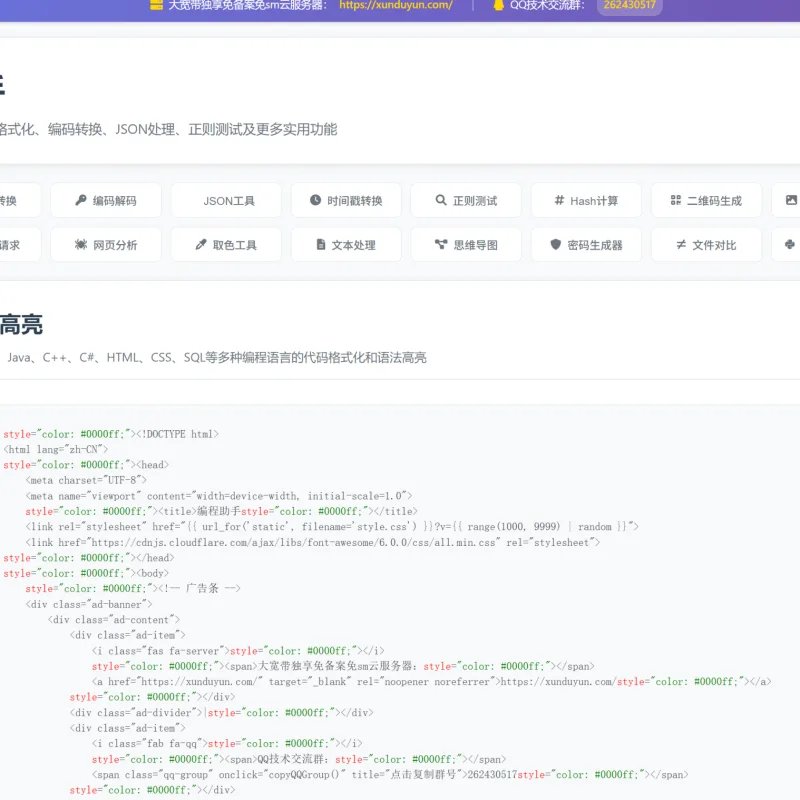Click the description listing Java、C++、C#、HTML
Screen dimensions: 800x800
coord(217,358)
